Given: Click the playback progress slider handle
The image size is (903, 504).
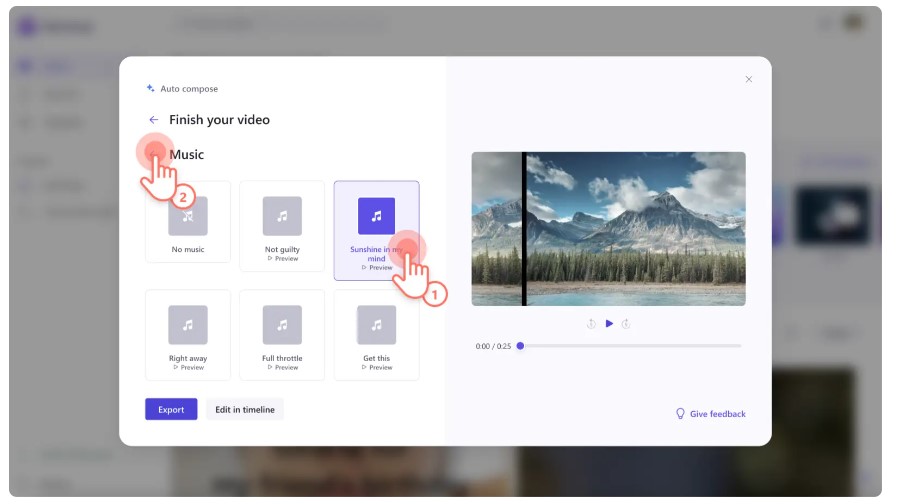Looking at the screenshot, I should pyautogui.click(x=520, y=346).
